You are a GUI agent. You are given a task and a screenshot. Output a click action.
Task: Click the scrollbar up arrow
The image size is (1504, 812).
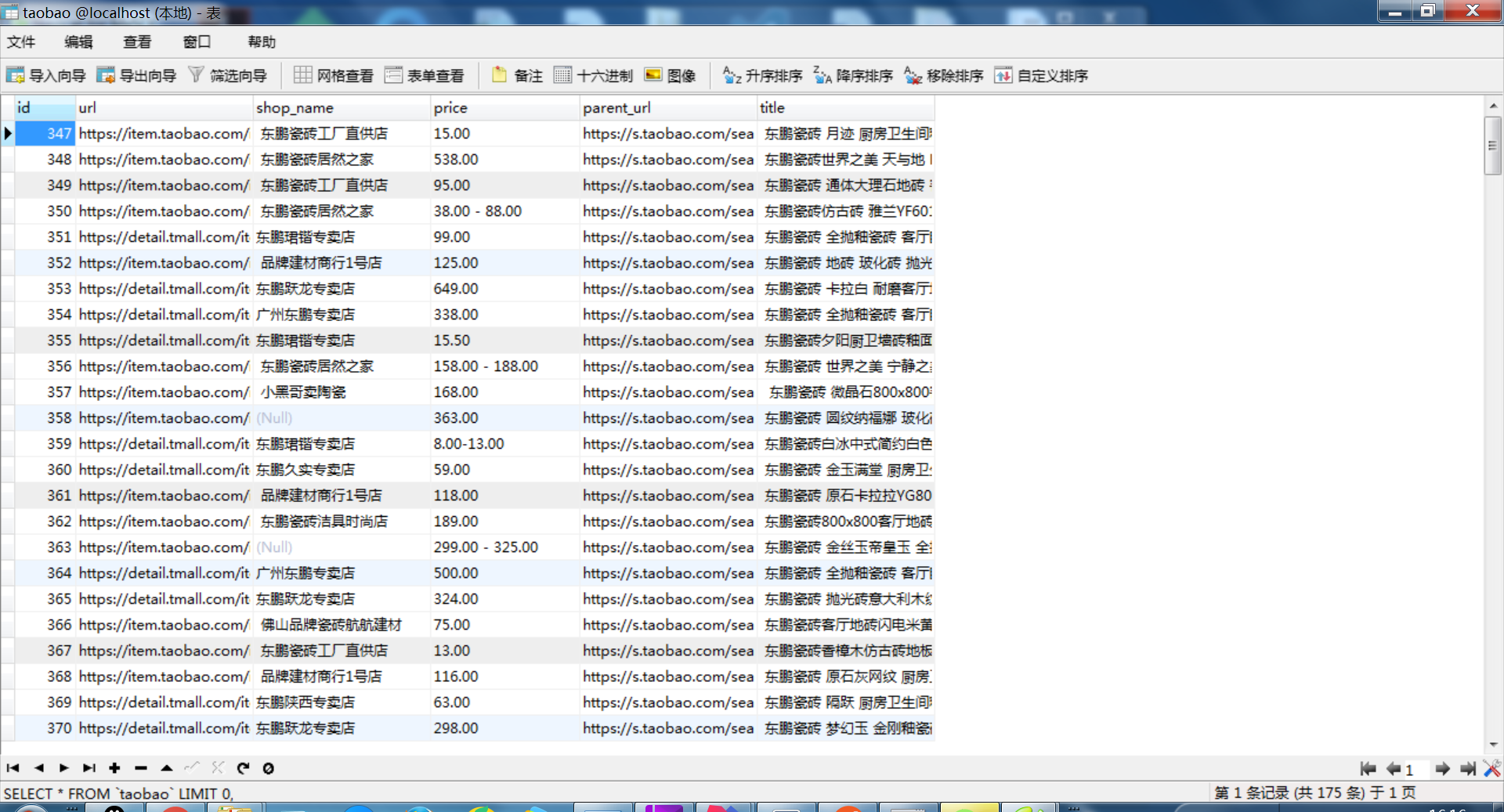coord(1492,105)
